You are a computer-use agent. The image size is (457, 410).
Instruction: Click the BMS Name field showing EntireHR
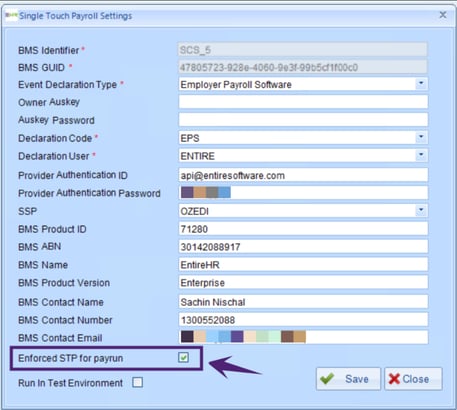(x=303, y=265)
